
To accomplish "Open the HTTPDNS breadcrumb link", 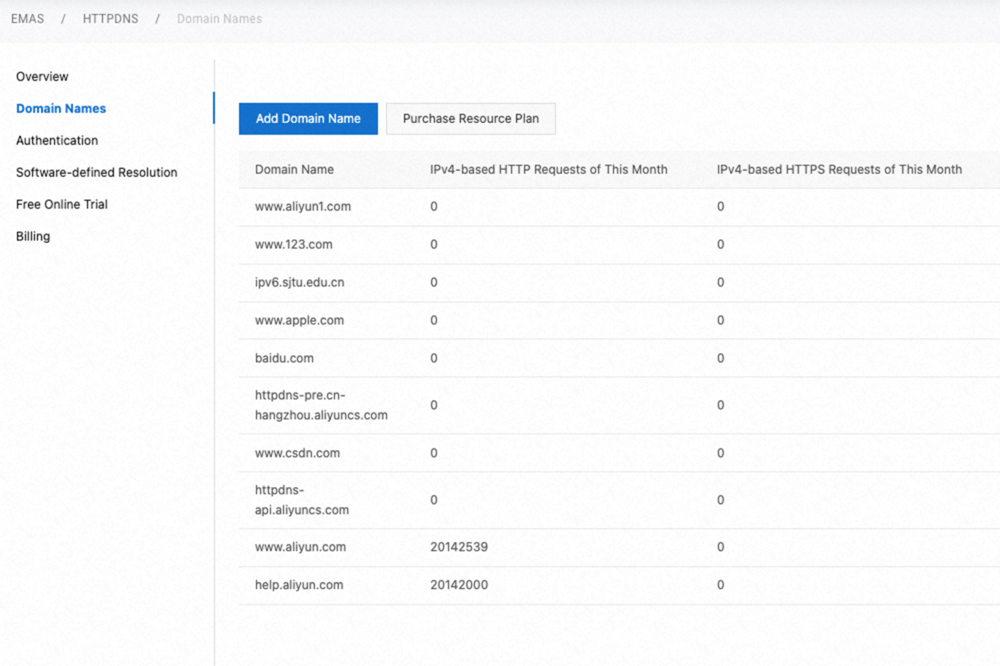I will coord(110,18).
